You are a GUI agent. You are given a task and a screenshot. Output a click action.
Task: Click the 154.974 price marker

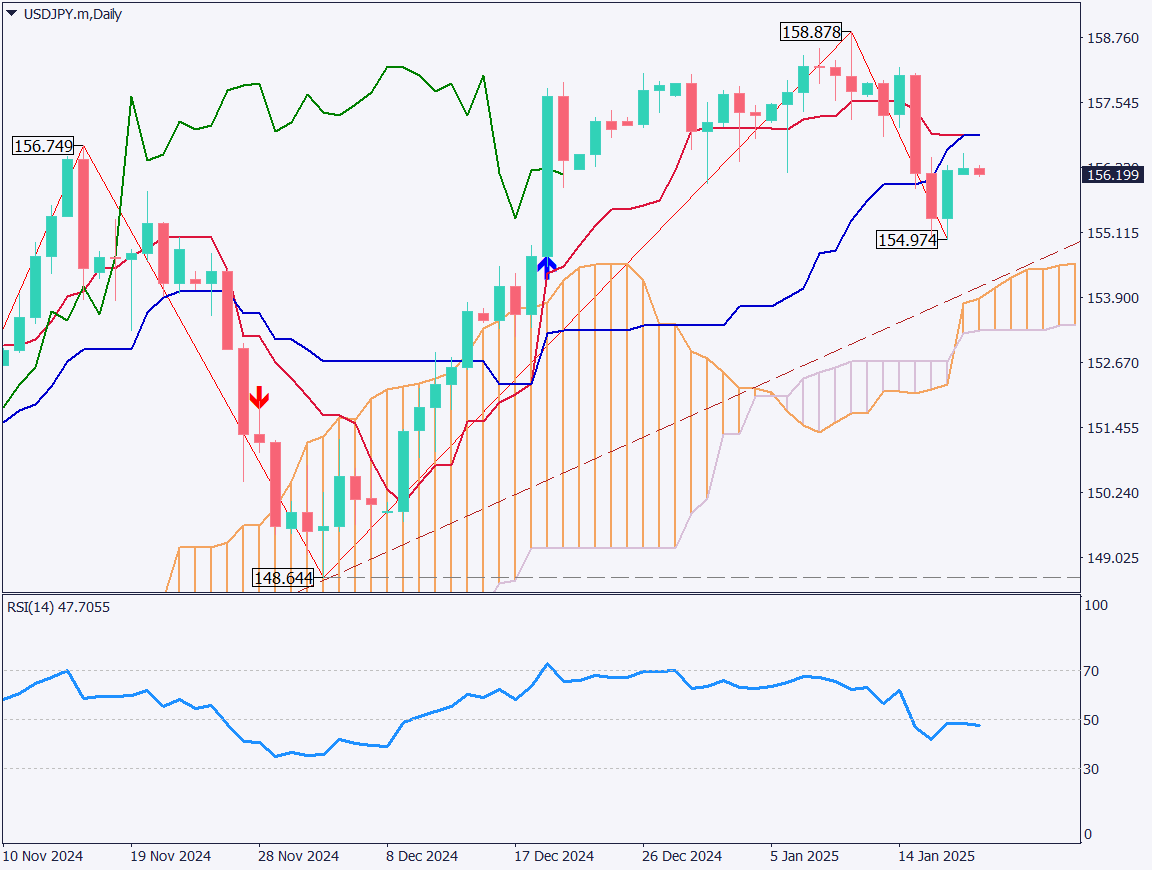tap(907, 239)
